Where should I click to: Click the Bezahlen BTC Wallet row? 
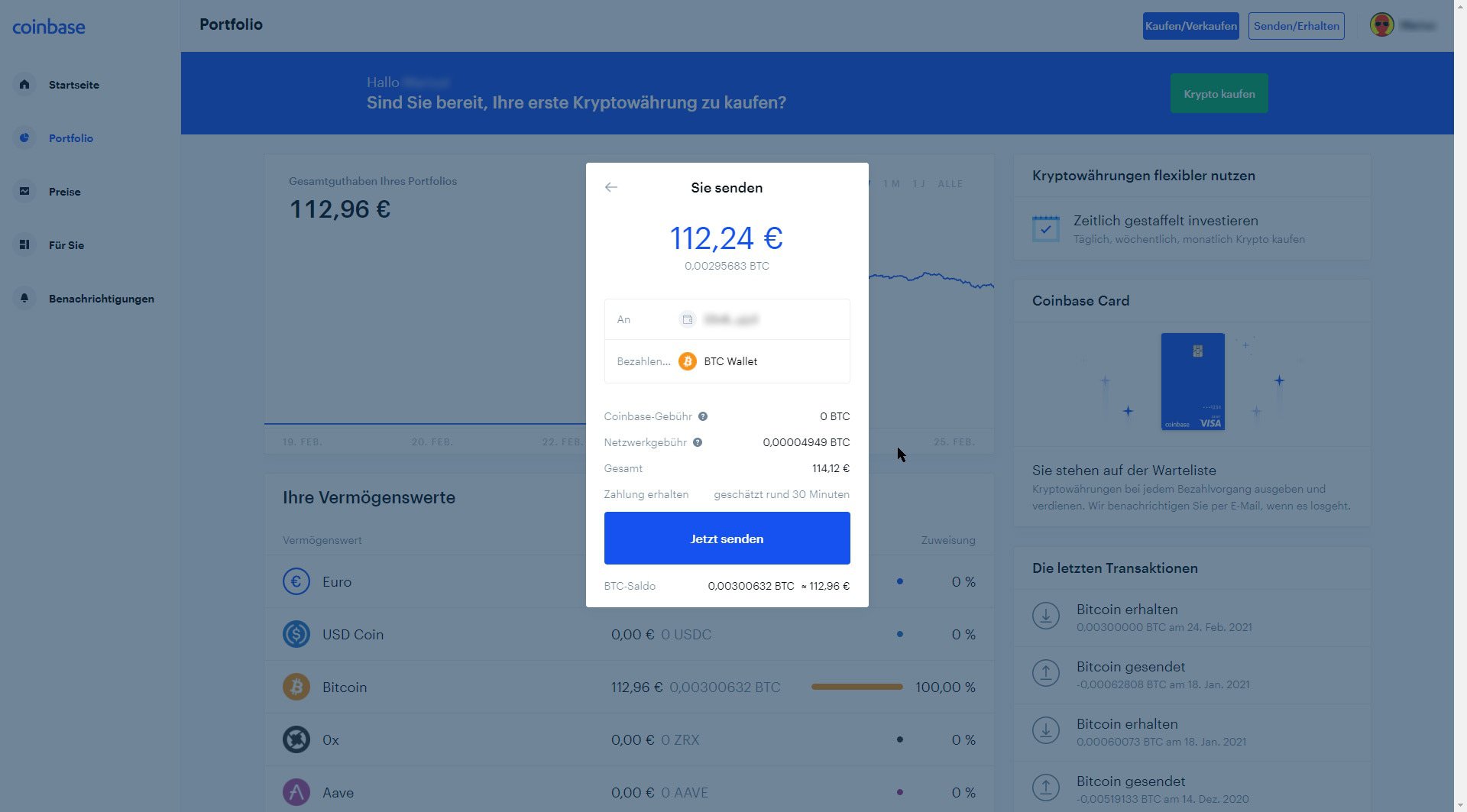pyautogui.click(x=727, y=361)
